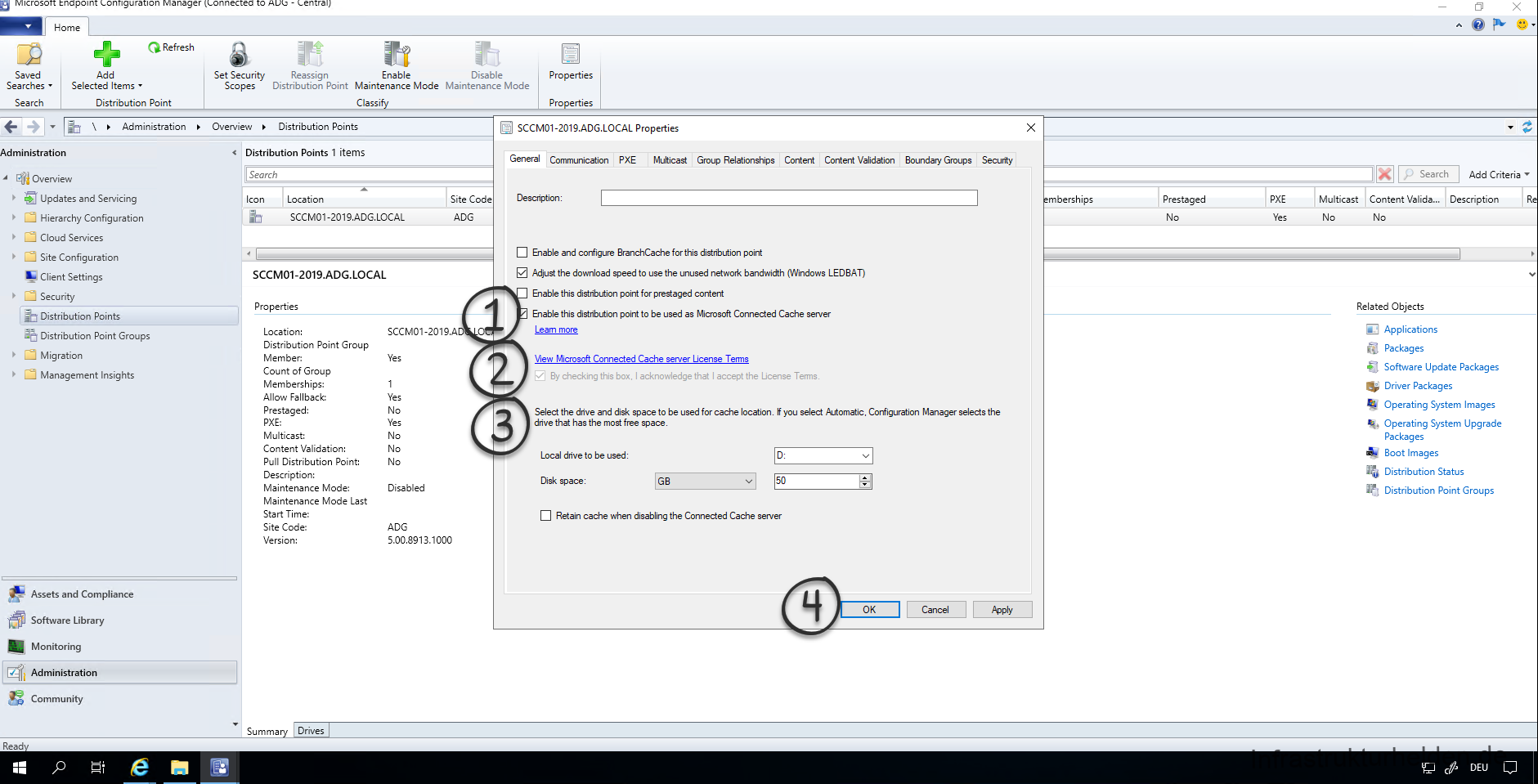Click Cancel in Properties dialog
The height and width of the screenshot is (784, 1538).
(x=935, y=610)
